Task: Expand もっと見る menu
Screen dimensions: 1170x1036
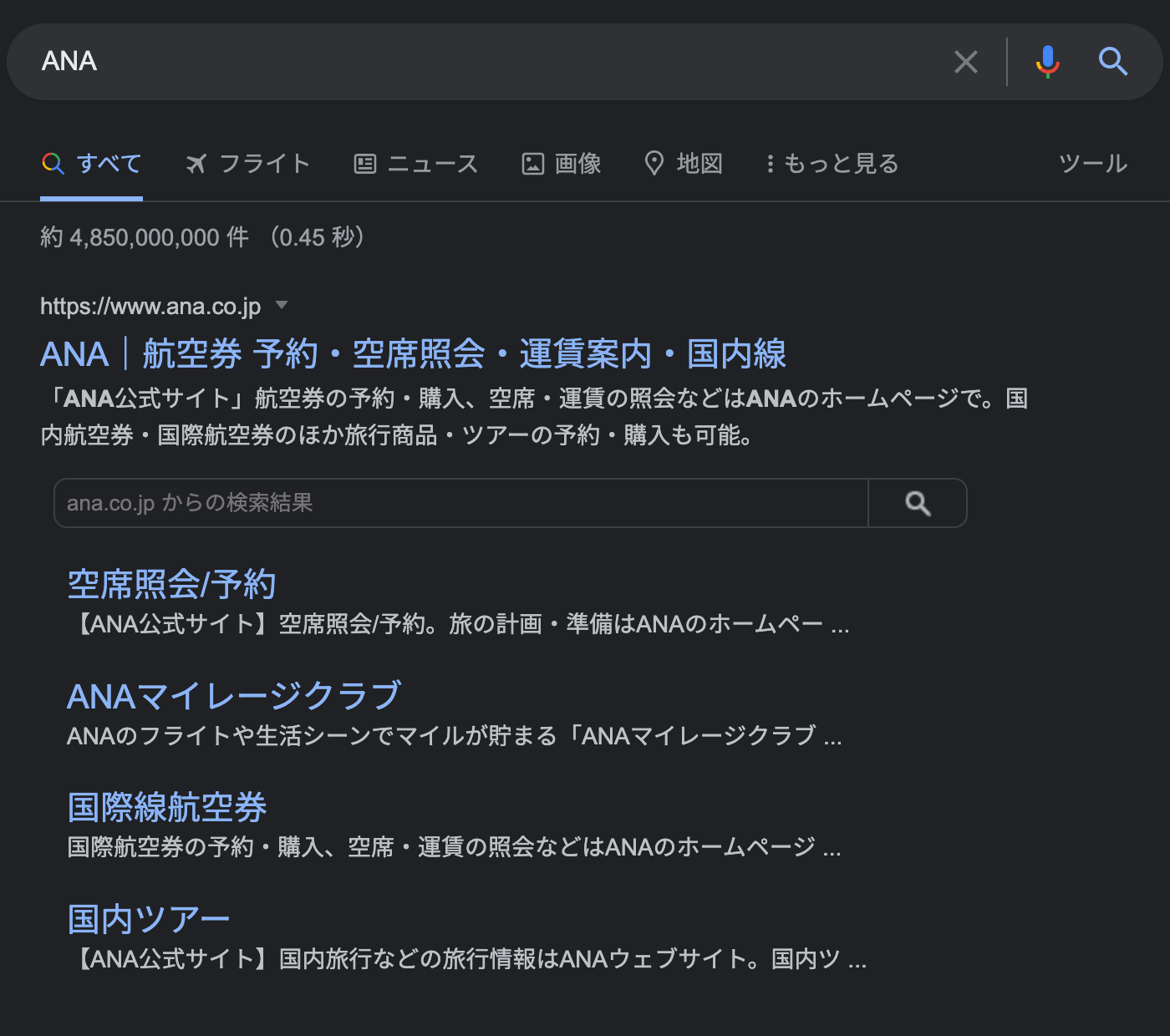Action: click(832, 164)
